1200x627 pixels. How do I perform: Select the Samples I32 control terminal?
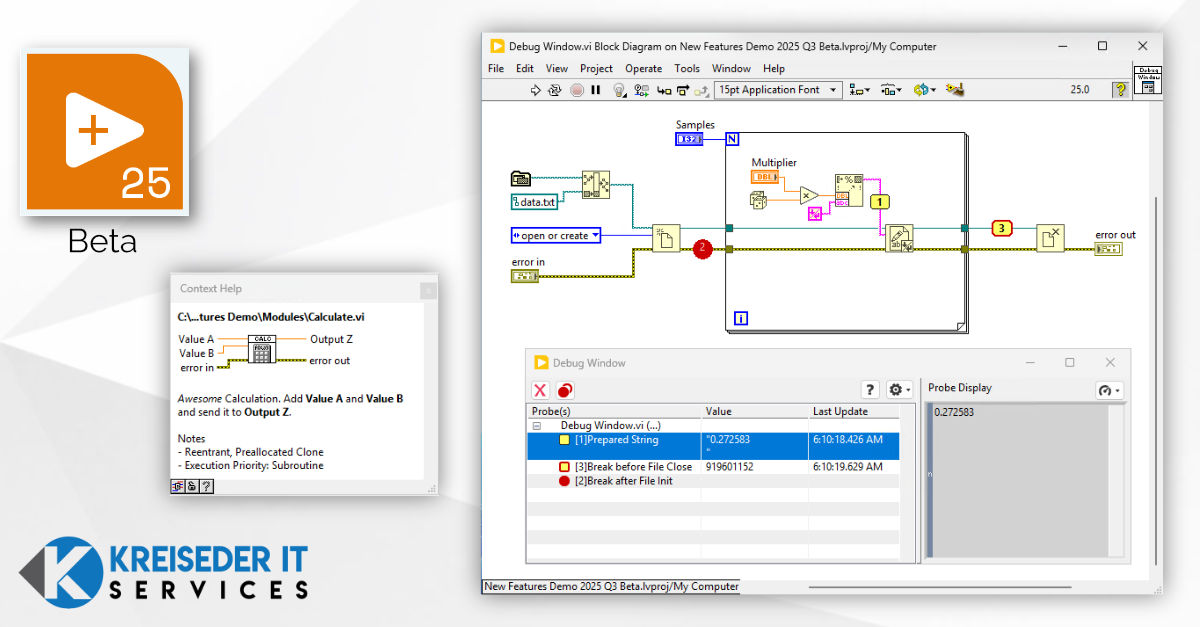click(x=690, y=139)
